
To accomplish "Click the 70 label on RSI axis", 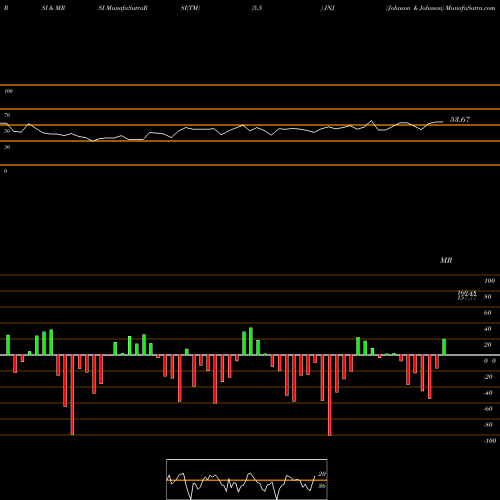I will click(x=7, y=115).
